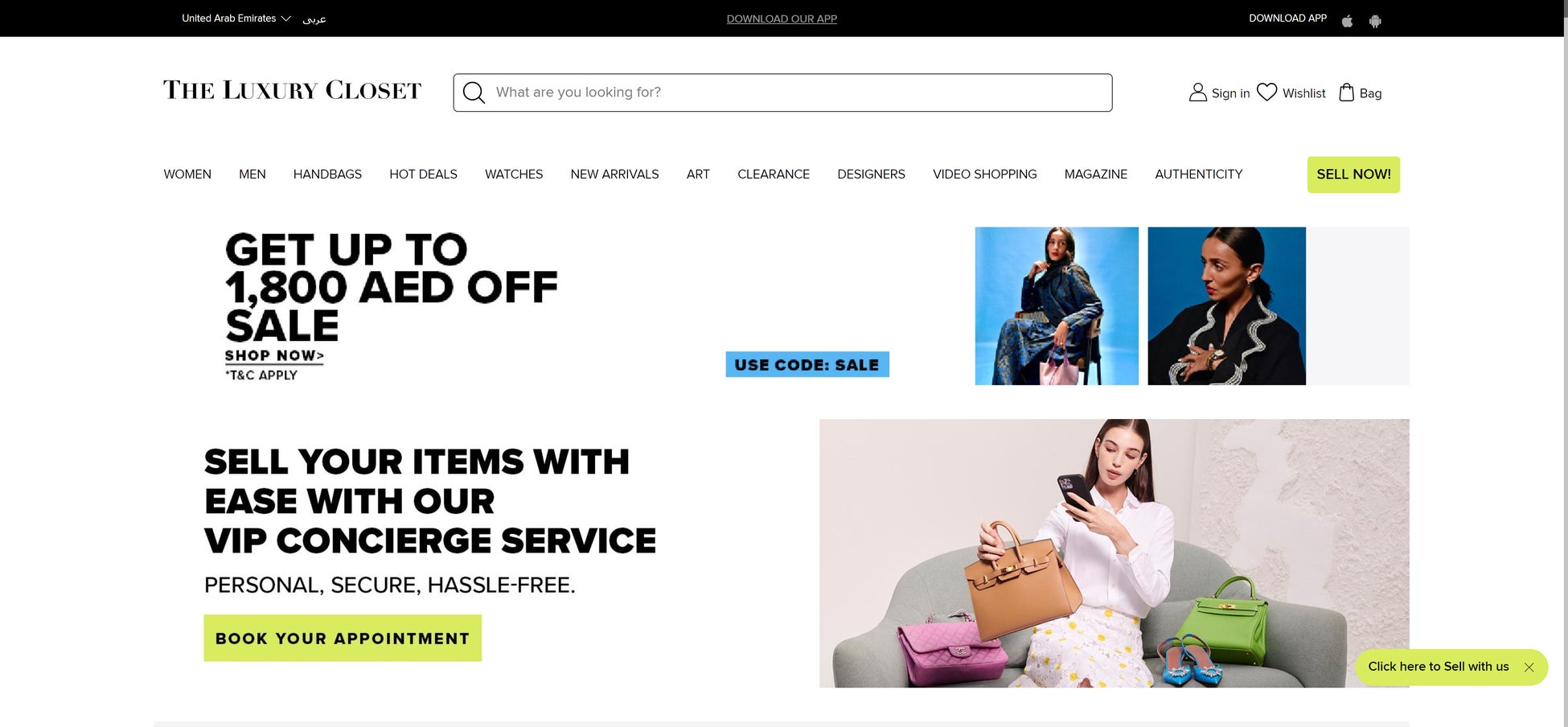Switch the site language to Arabic
1568x727 pixels.
pyautogui.click(x=314, y=18)
